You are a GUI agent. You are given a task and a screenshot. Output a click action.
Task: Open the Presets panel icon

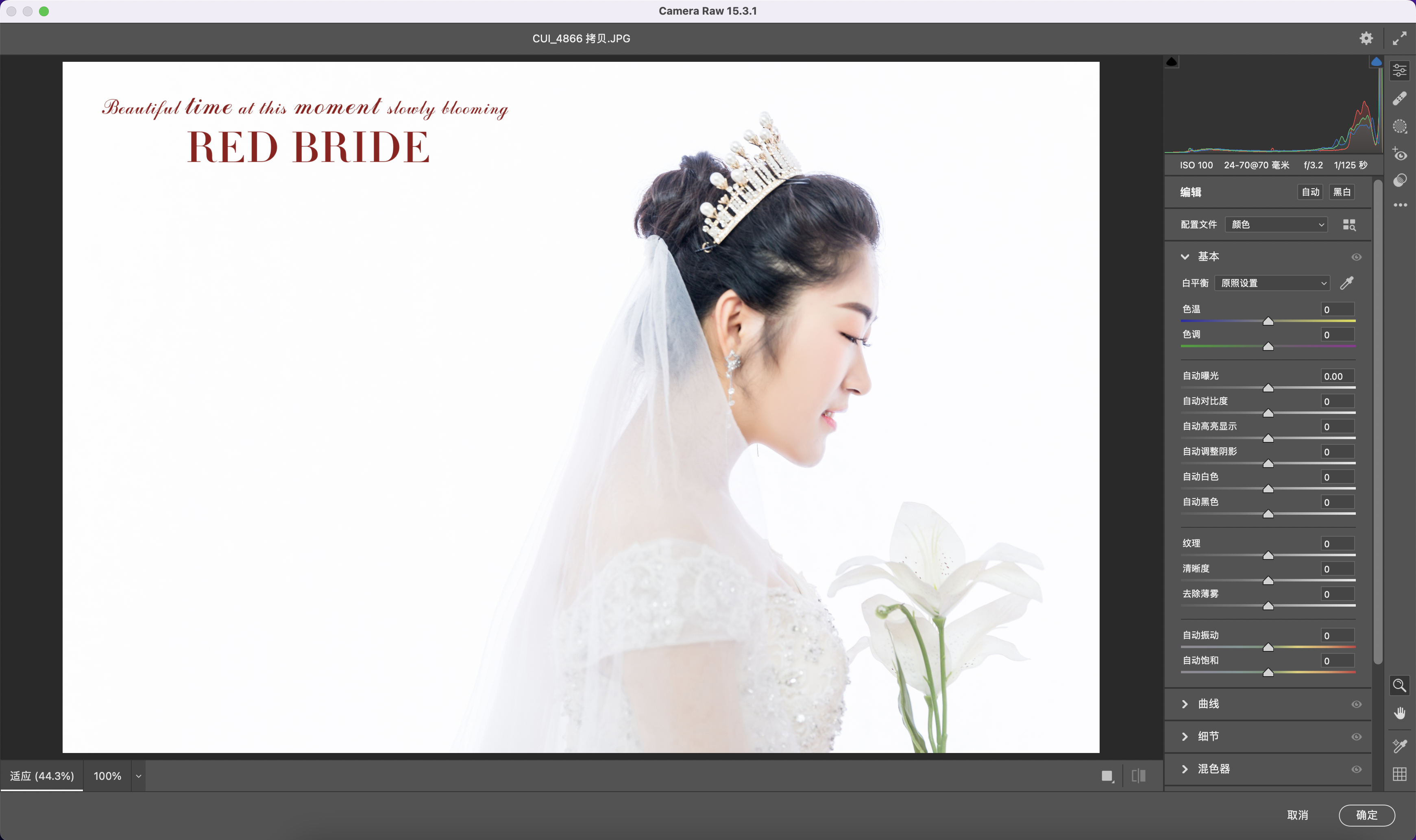tap(1400, 181)
